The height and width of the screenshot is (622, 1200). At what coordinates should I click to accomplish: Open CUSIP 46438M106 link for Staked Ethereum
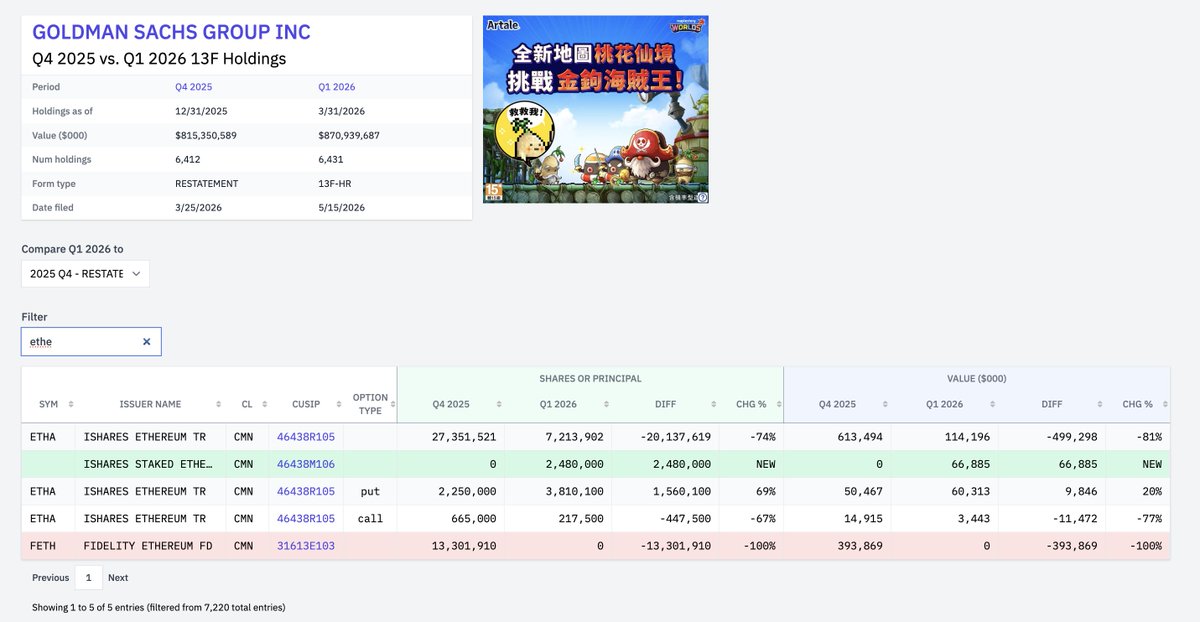click(306, 464)
